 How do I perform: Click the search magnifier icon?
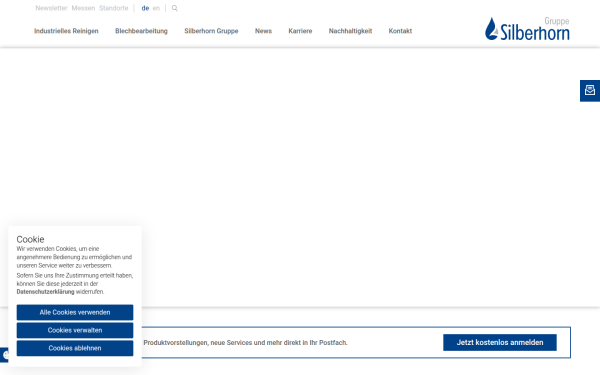[x=174, y=8]
